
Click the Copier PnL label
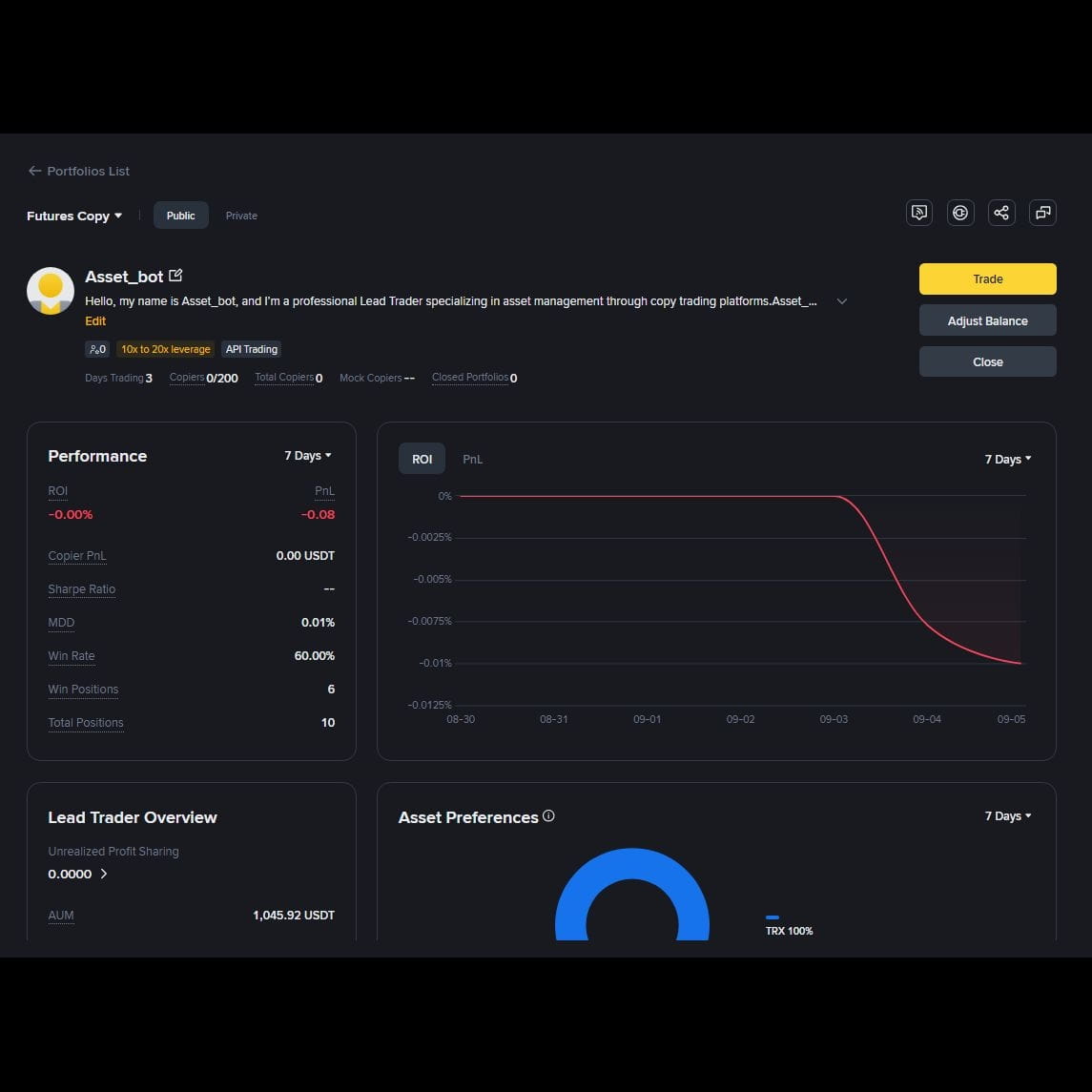coord(77,556)
